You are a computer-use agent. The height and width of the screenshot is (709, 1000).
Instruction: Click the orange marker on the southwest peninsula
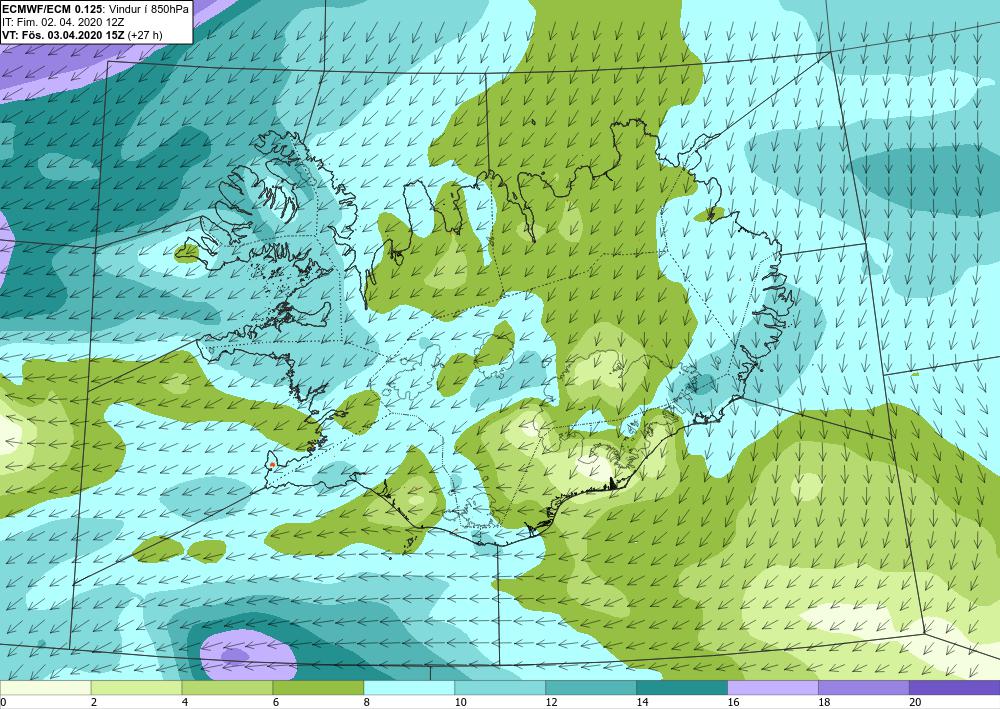click(x=272, y=464)
